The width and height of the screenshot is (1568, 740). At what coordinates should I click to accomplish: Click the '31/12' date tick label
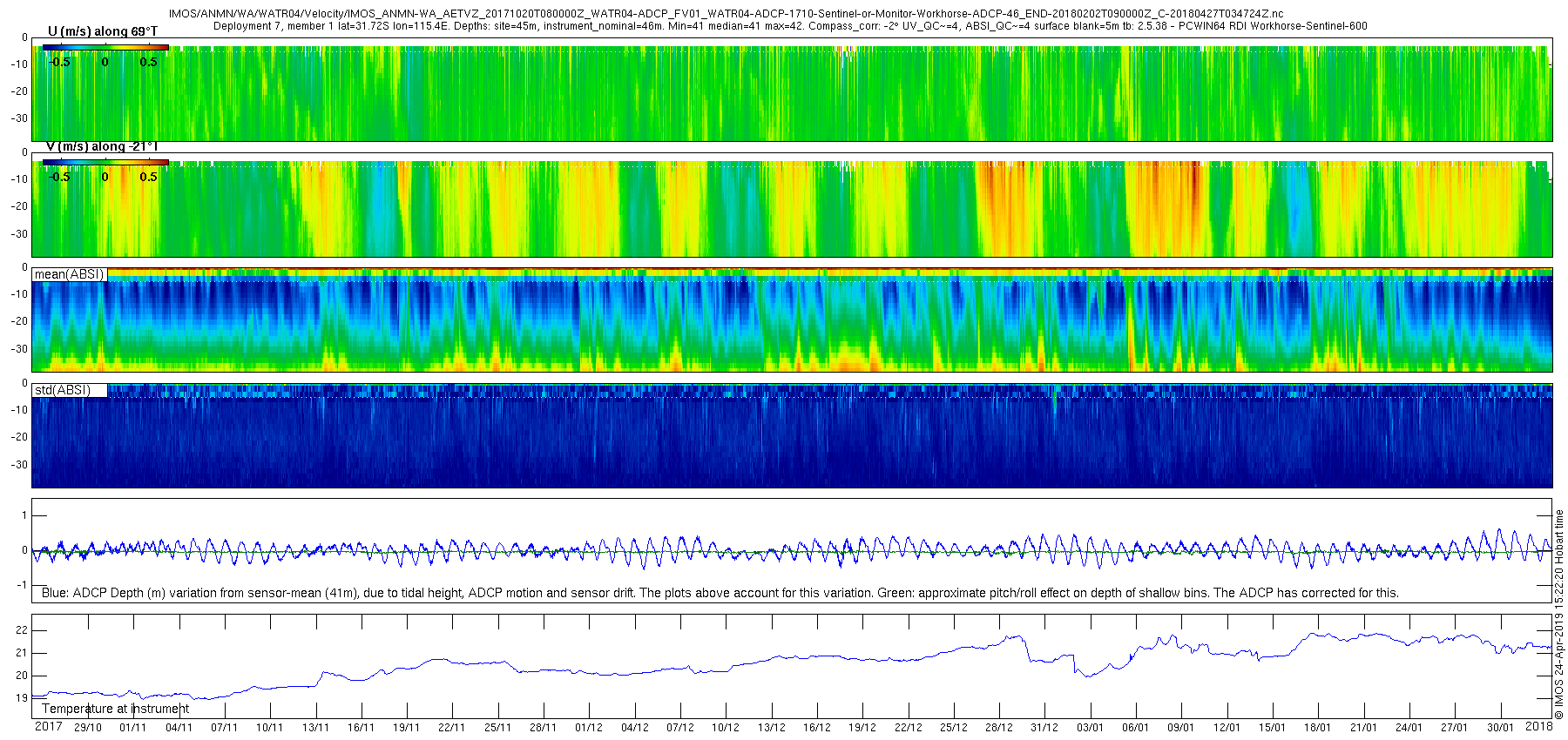(x=1044, y=728)
